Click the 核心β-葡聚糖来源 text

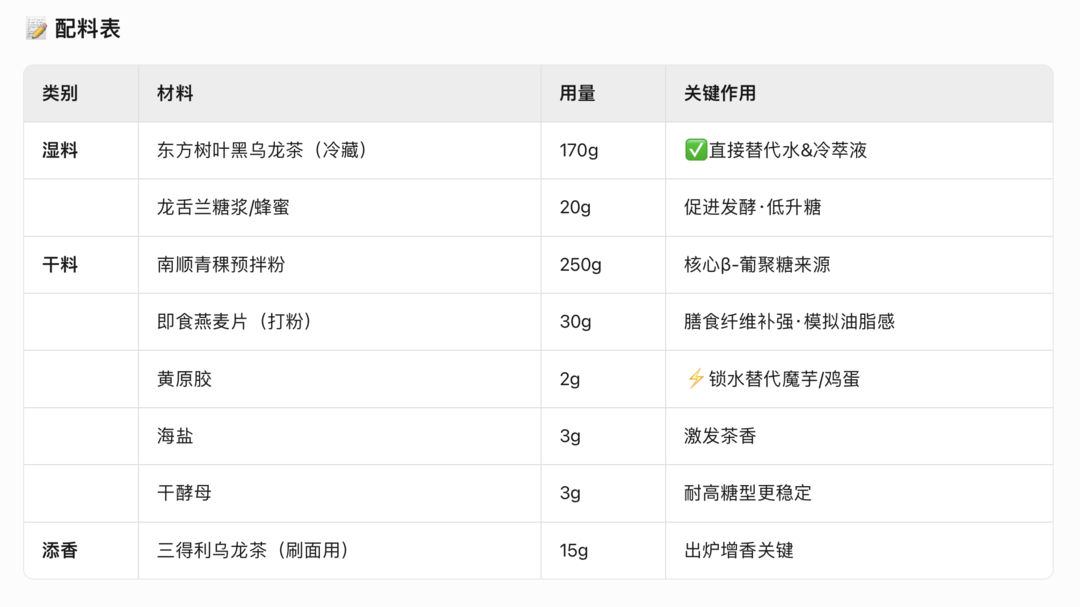(x=757, y=265)
